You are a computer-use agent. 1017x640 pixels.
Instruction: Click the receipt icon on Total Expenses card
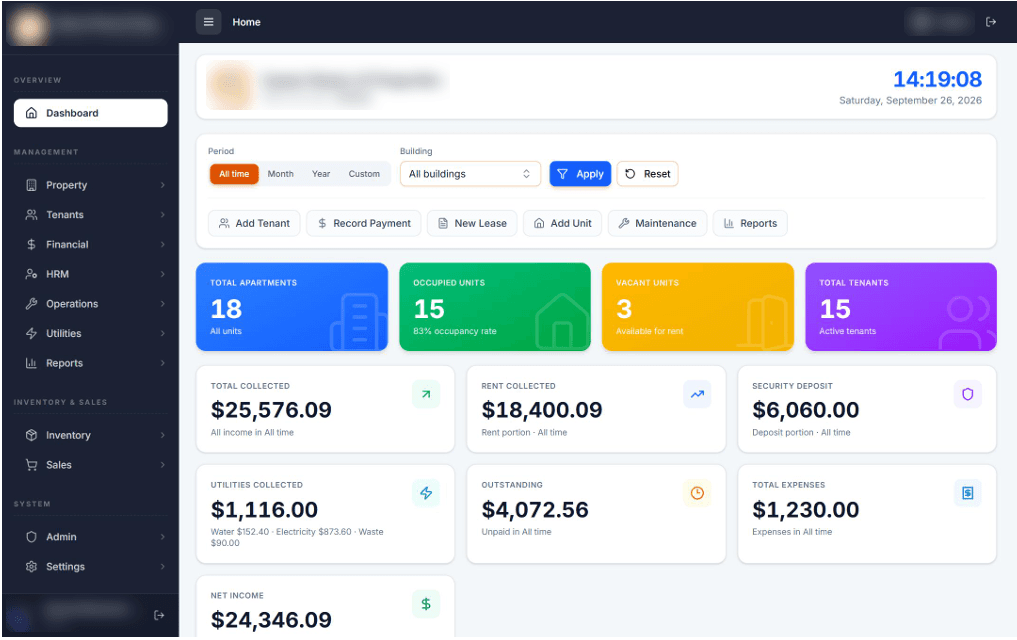click(x=968, y=493)
